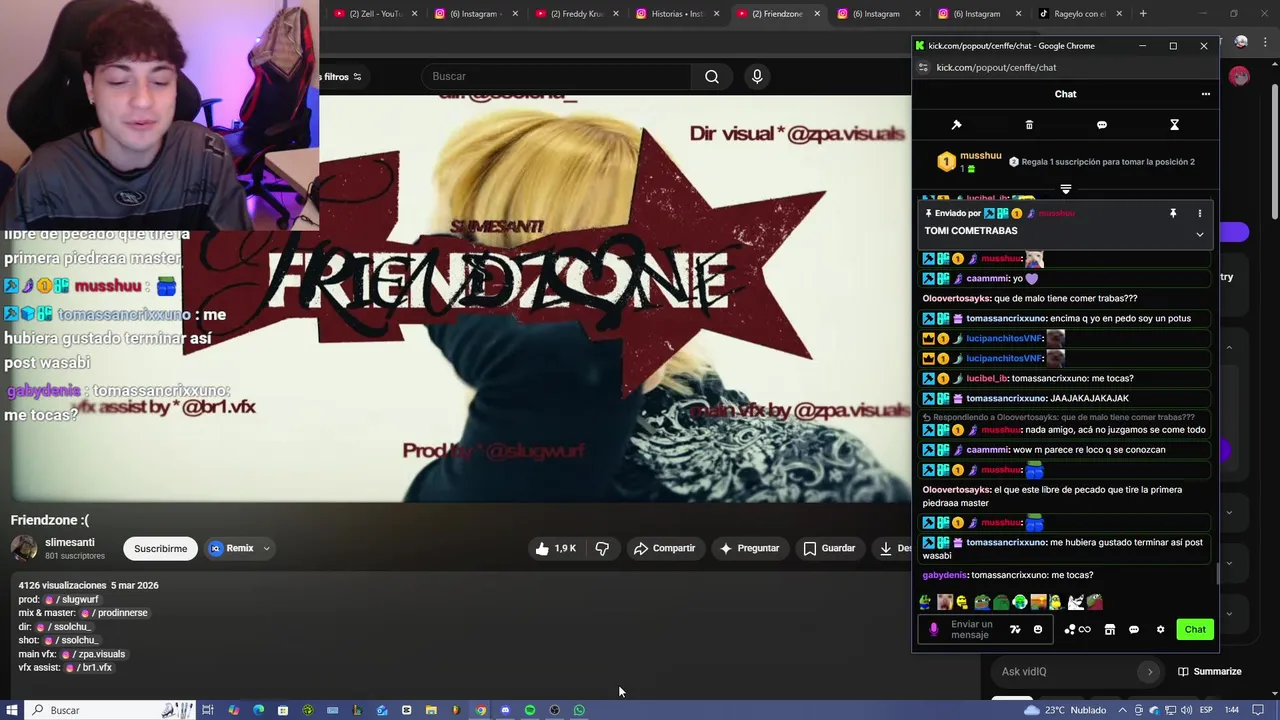The height and width of the screenshot is (720, 1280).
Task: Open the br1.vfx link in description
Action: [x=88, y=667]
